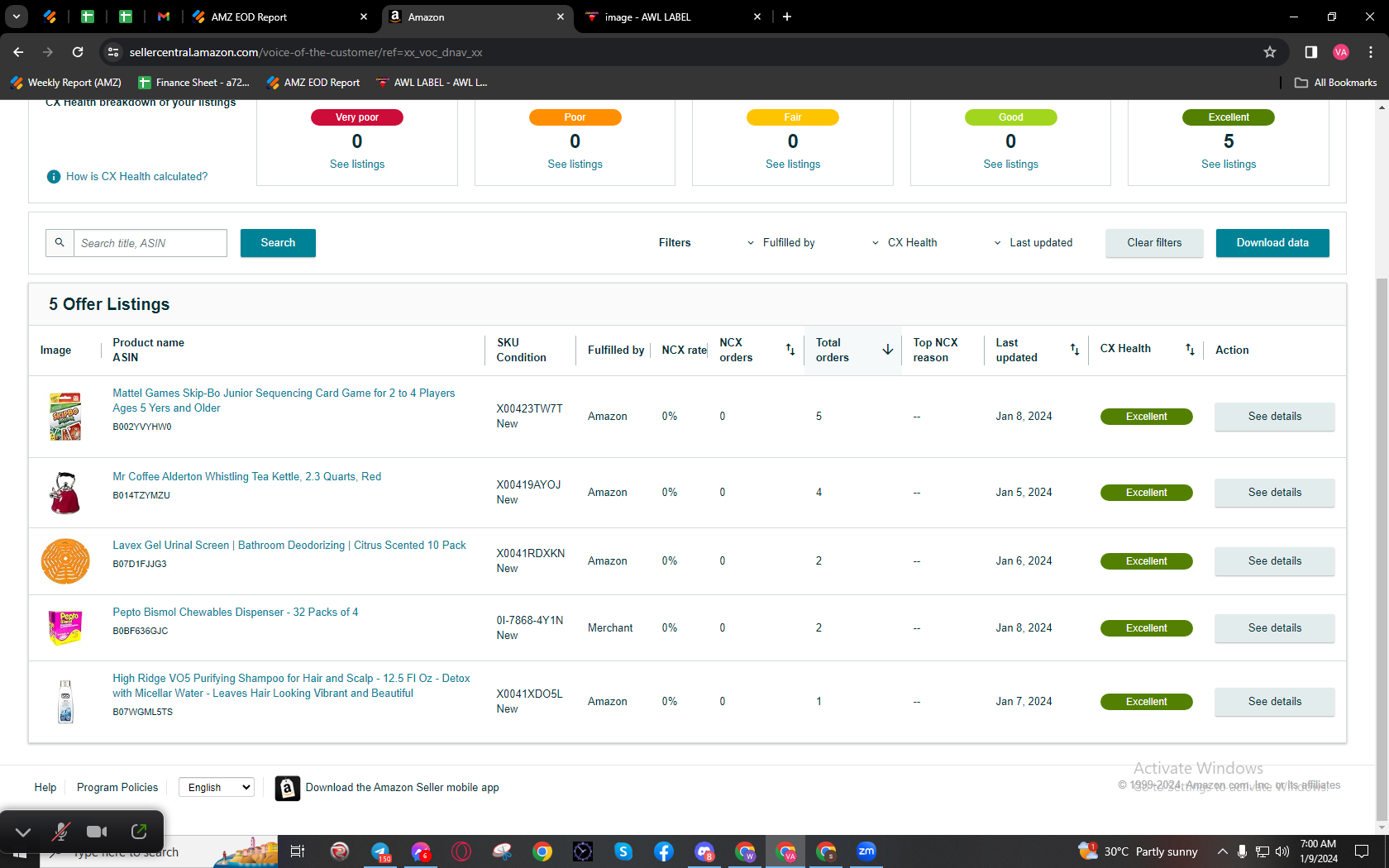1389x868 pixels.
Task: Click the magnifier icon in the search box
Action: click(60, 243)
